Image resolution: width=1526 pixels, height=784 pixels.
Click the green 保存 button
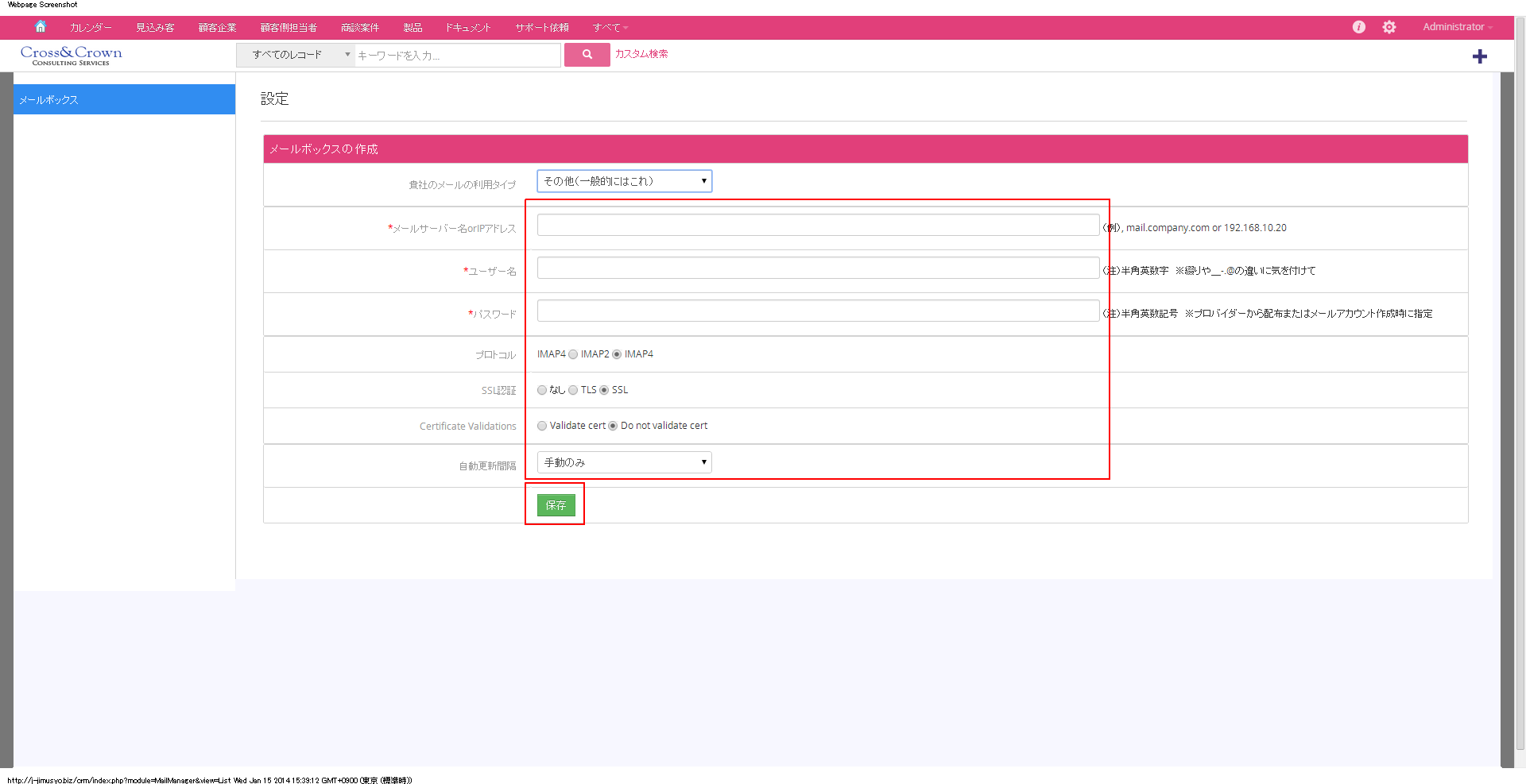coord(556,505)
